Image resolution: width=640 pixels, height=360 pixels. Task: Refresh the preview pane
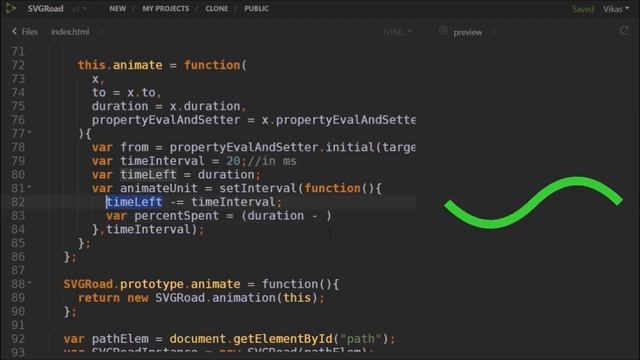(x=624, y=31)
